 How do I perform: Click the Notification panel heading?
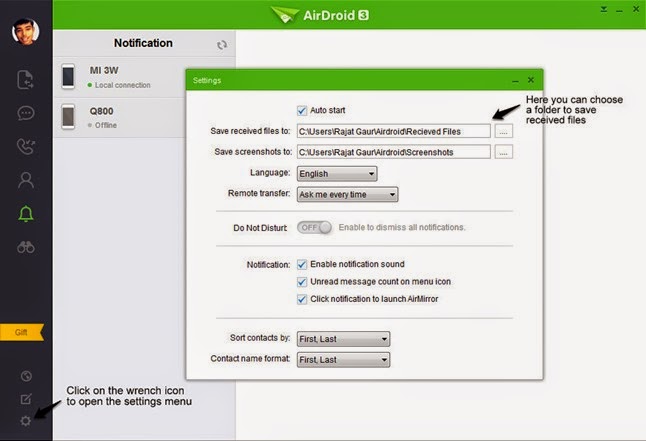pos(143,43)
